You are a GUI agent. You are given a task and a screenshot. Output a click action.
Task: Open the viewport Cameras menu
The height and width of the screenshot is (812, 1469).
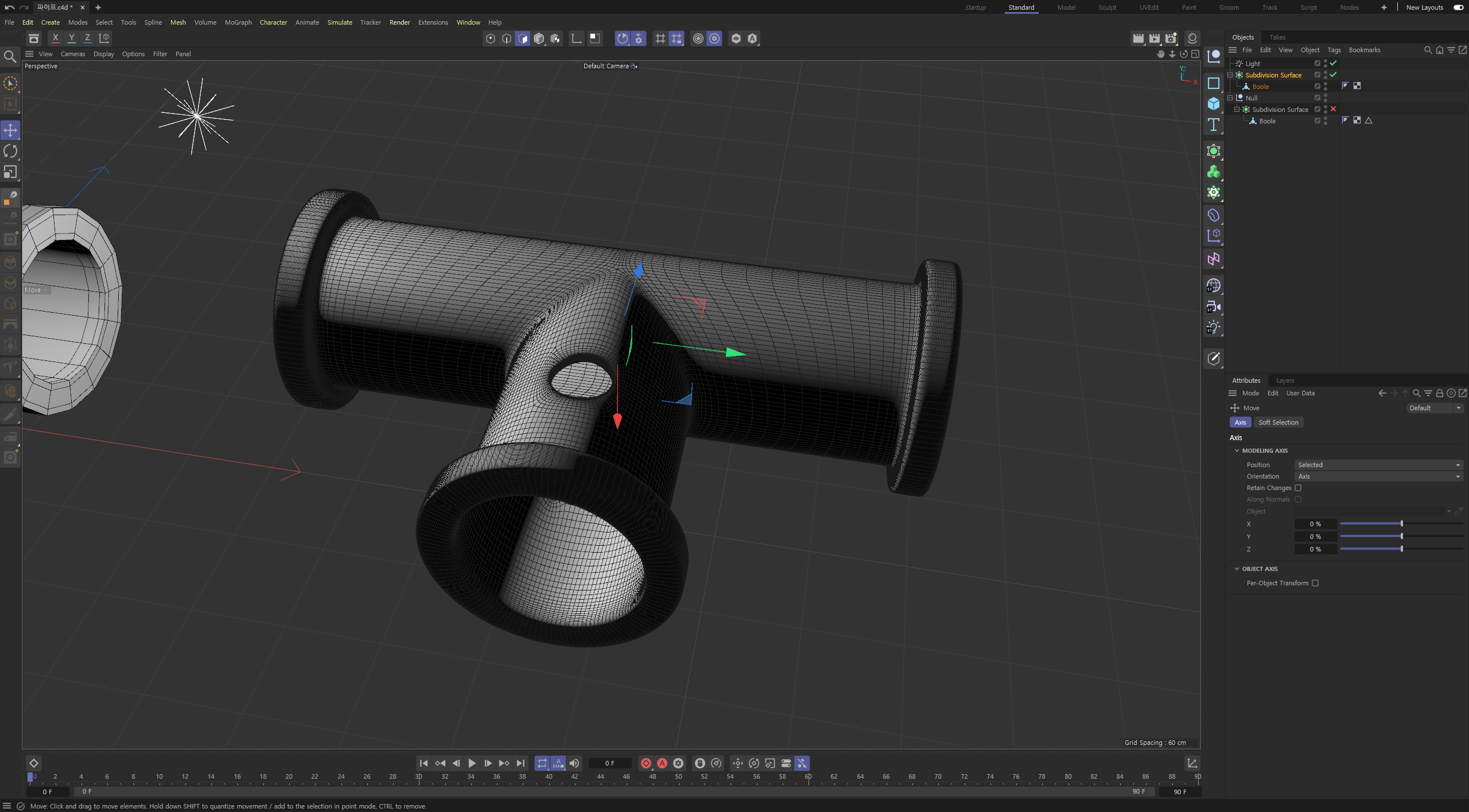pos(72,54)
